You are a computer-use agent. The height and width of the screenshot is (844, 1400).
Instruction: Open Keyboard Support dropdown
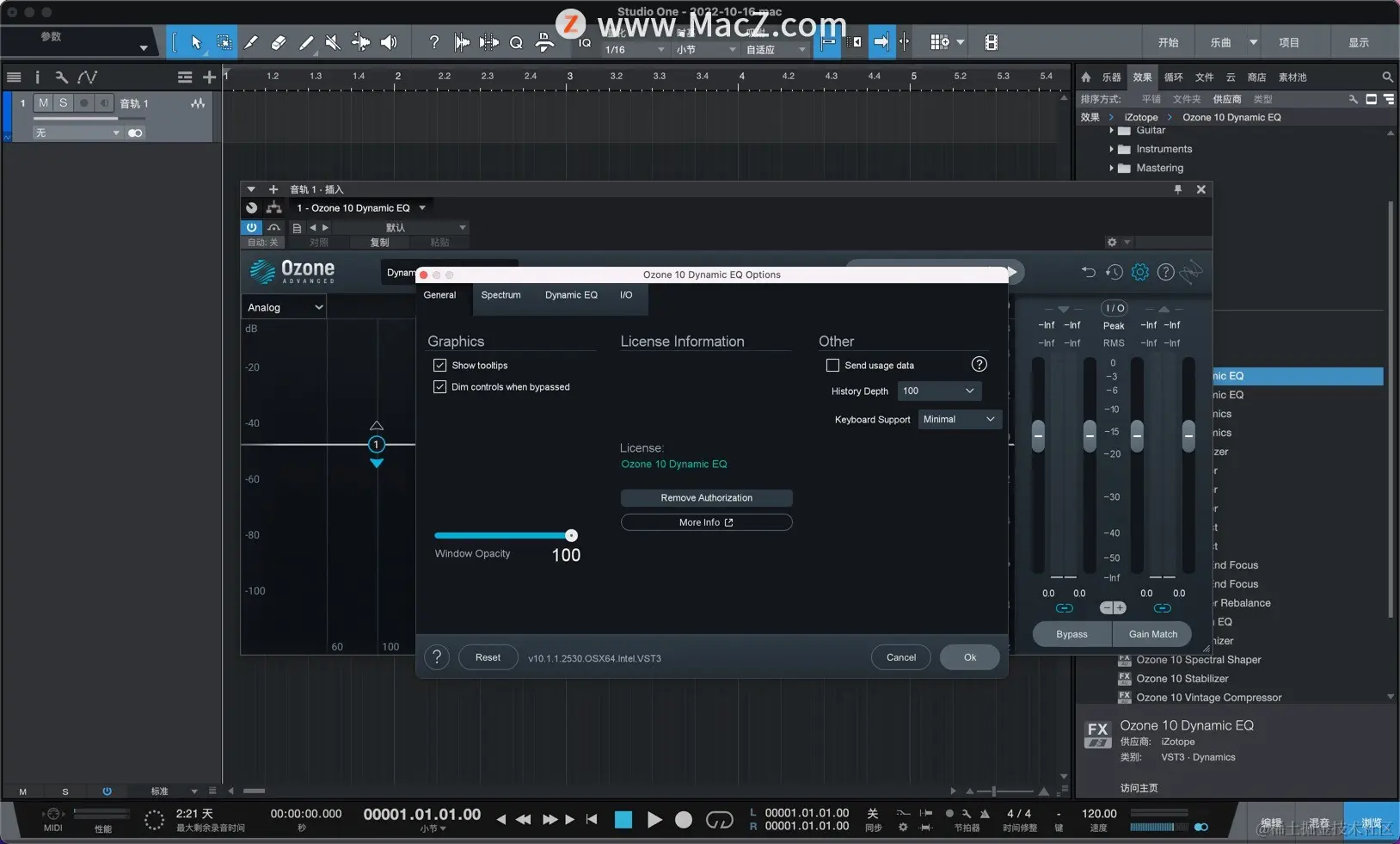(x=960, y=419)
